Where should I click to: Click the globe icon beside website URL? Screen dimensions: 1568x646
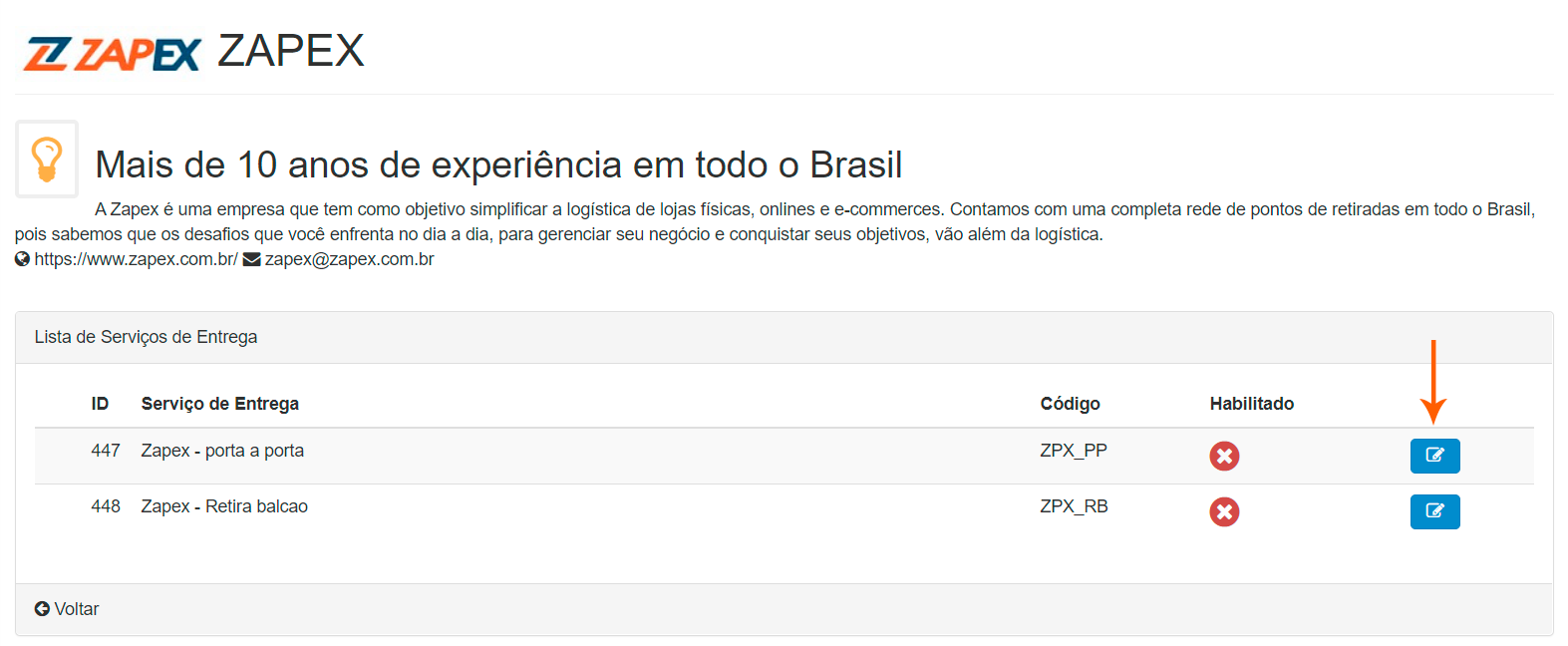[x=22, y=259]
